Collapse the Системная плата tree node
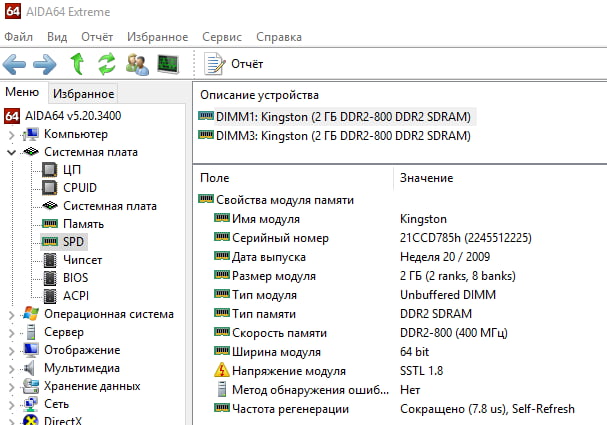The image size is (607, 425). point(11,152)
